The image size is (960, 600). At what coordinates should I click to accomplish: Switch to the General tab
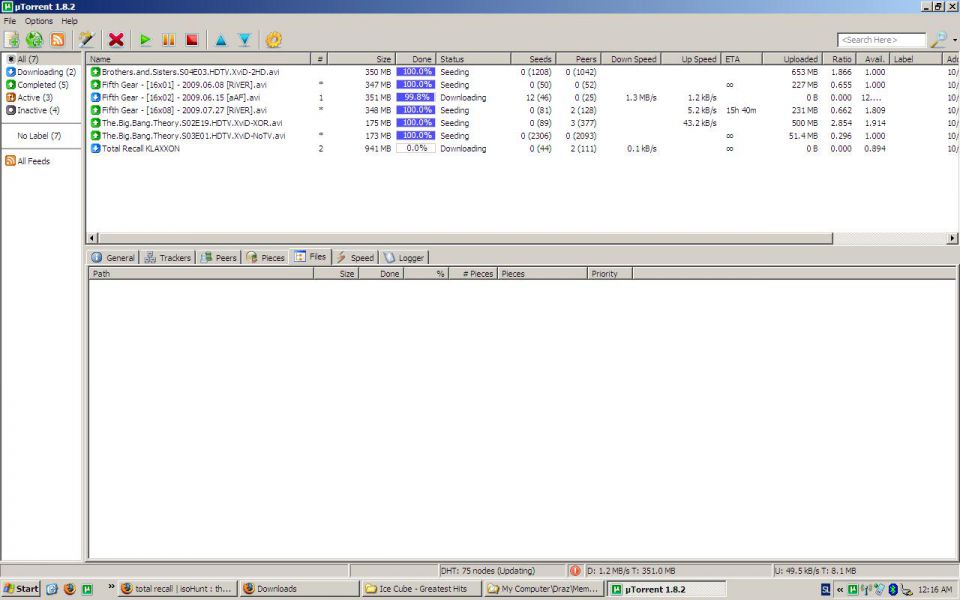click(x=113, y=258)
